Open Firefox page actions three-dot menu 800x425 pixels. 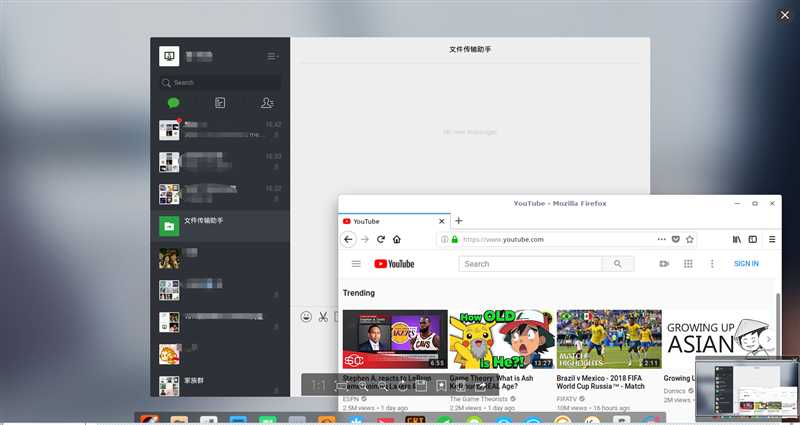662,239
